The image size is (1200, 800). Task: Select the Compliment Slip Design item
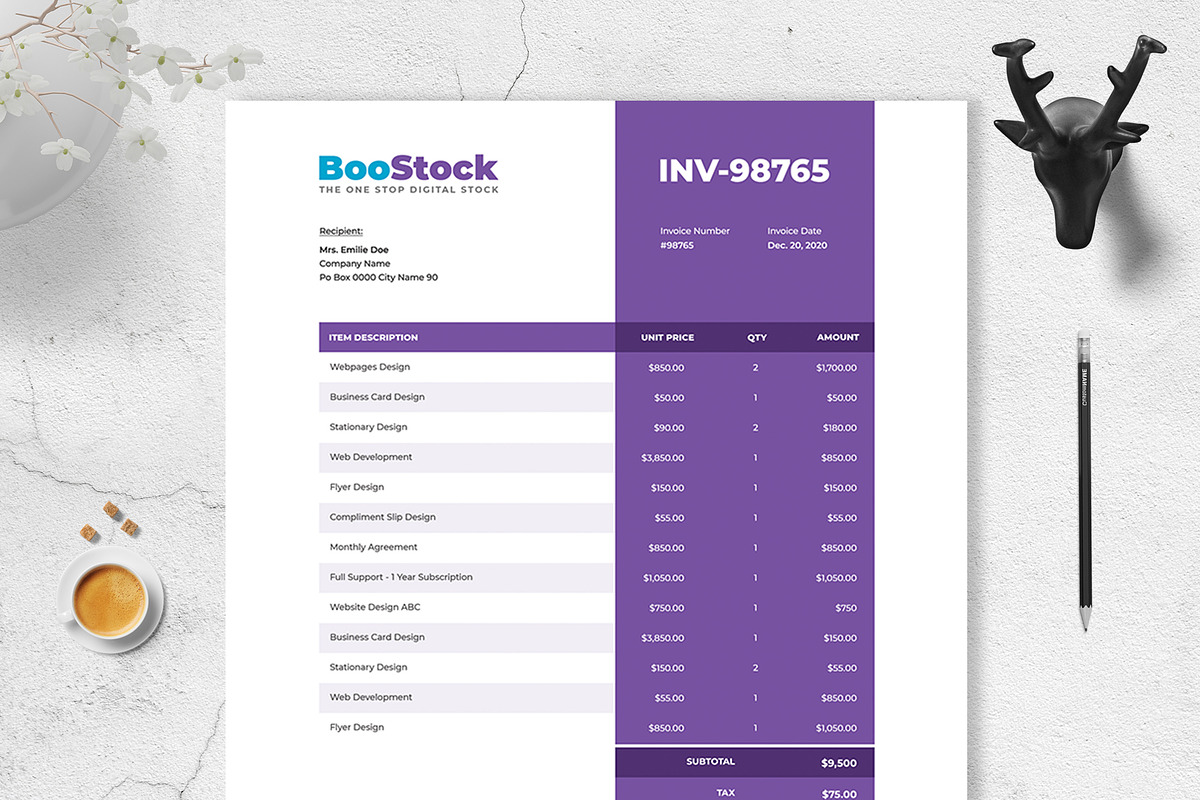pyautogui.click(x=383, y=517)
